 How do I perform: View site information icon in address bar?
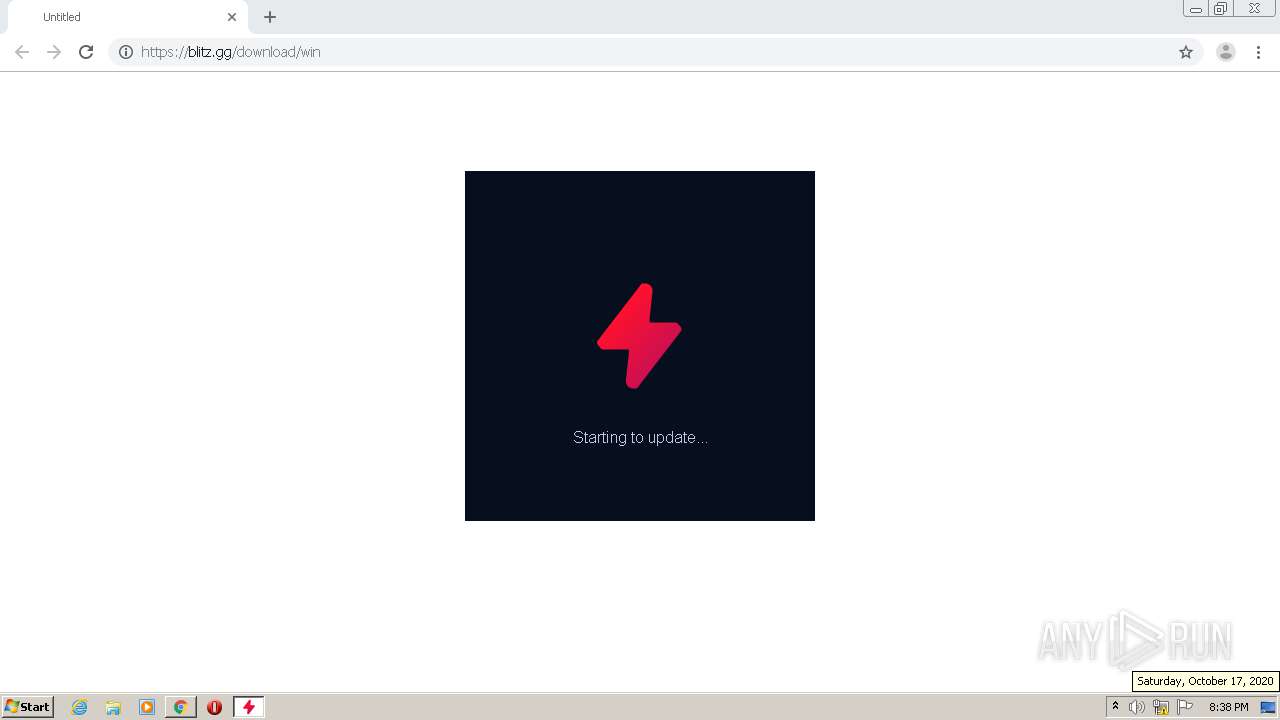(126, 52)
